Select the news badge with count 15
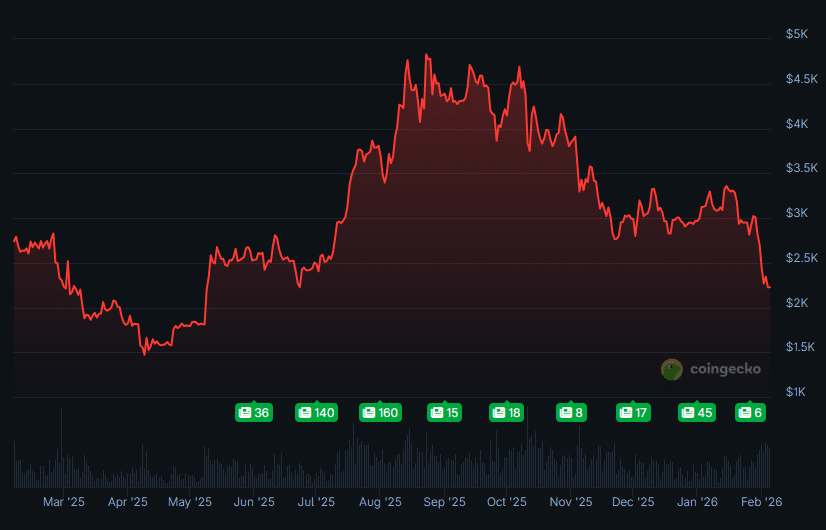The width and height of the screenshot is (826, 530). click(x=444, y=412)
